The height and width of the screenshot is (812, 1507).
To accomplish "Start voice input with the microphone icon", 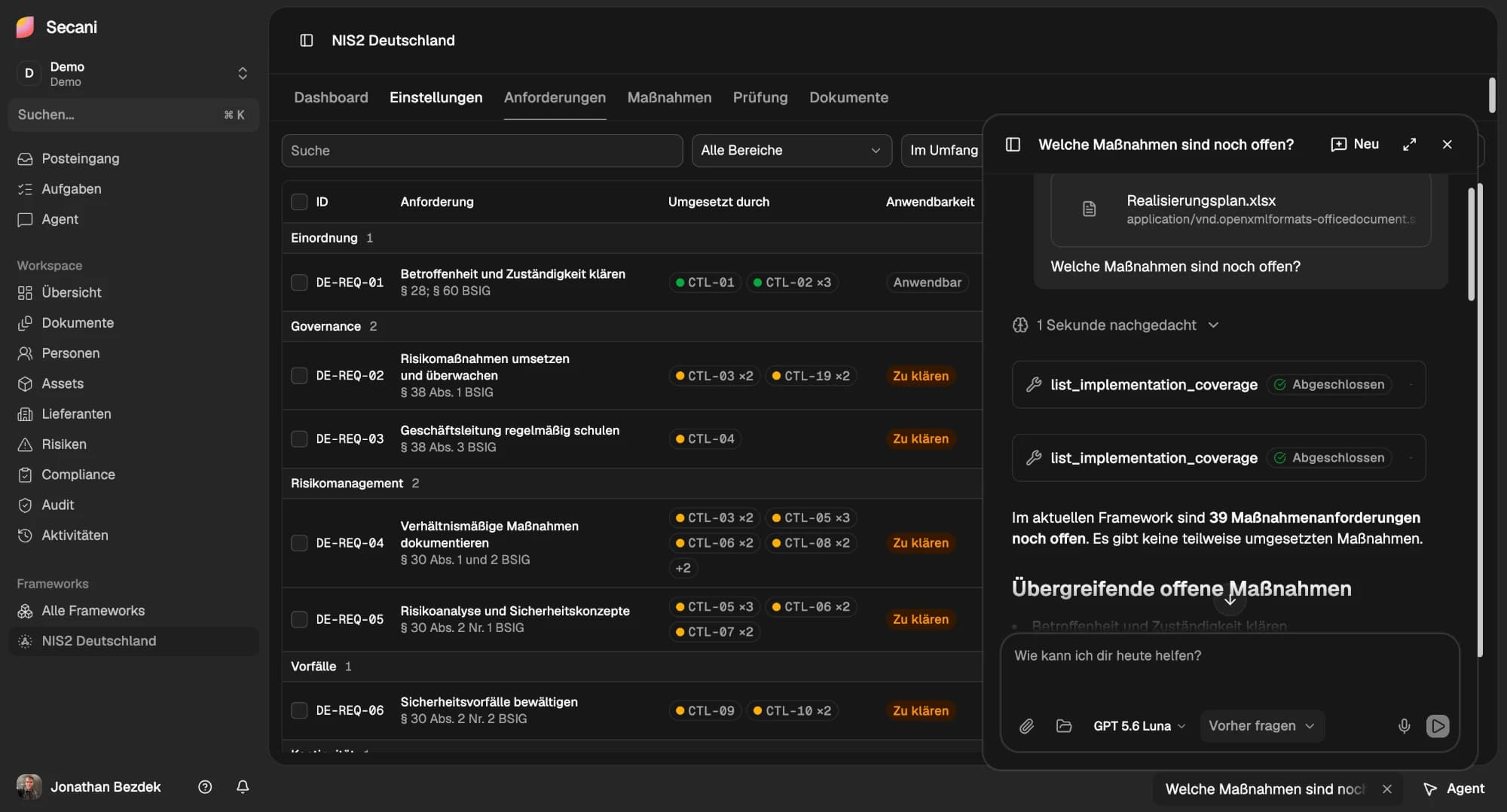I will [x=1404, y=726].
